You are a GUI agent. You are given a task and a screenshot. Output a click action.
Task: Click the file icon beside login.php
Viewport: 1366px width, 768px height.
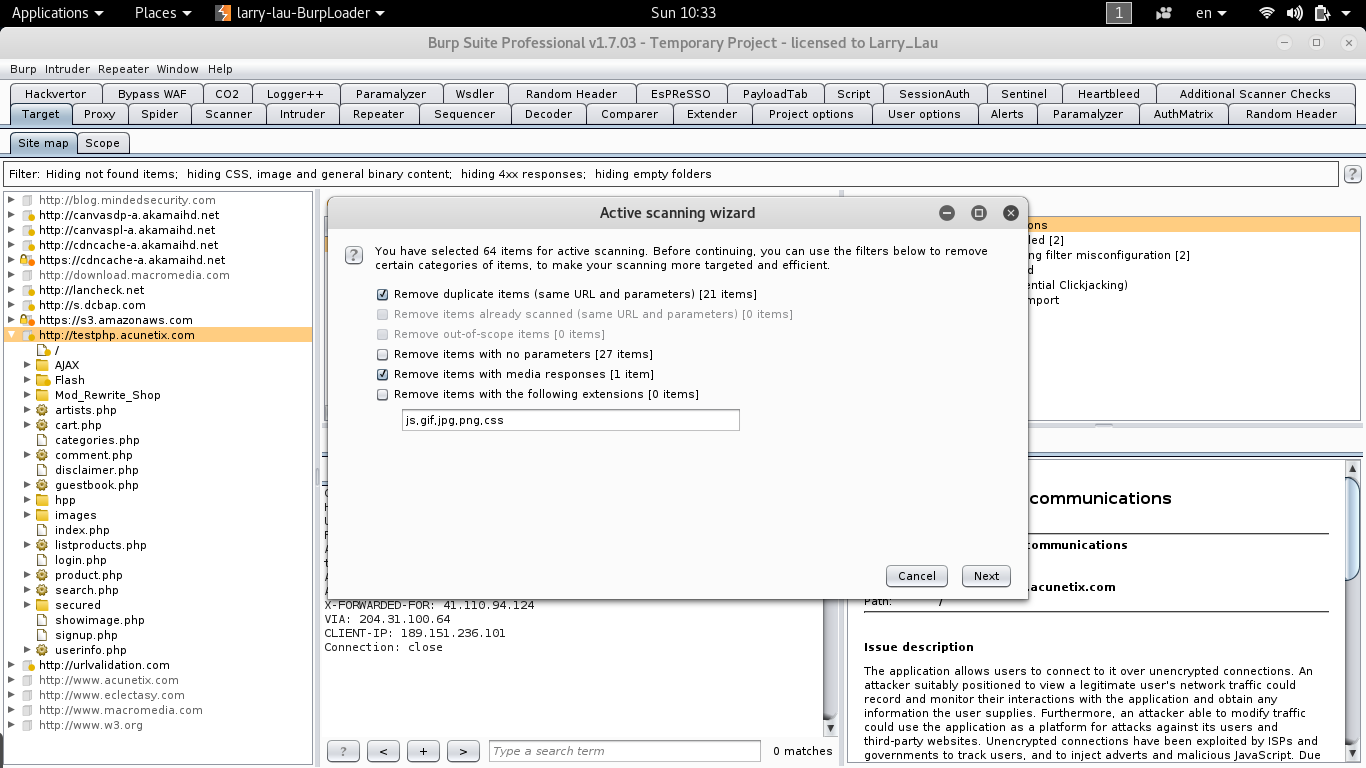coord(42,560)
